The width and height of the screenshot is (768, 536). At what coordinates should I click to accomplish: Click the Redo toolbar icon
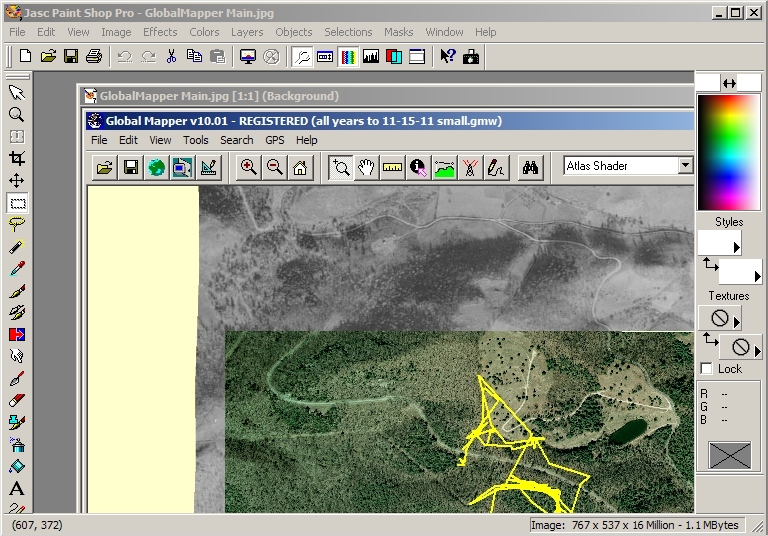(x=148, y=56)
